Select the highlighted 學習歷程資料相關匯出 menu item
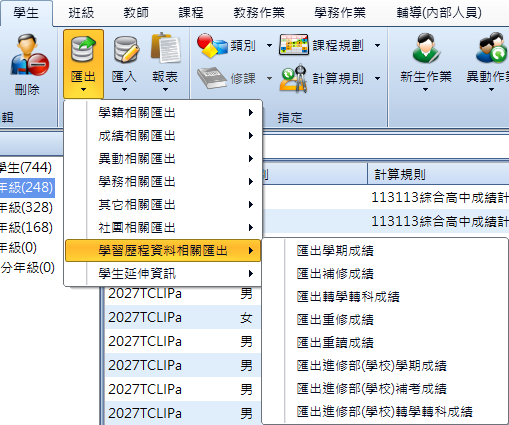The image size is (509, 425). pos(163,251)
